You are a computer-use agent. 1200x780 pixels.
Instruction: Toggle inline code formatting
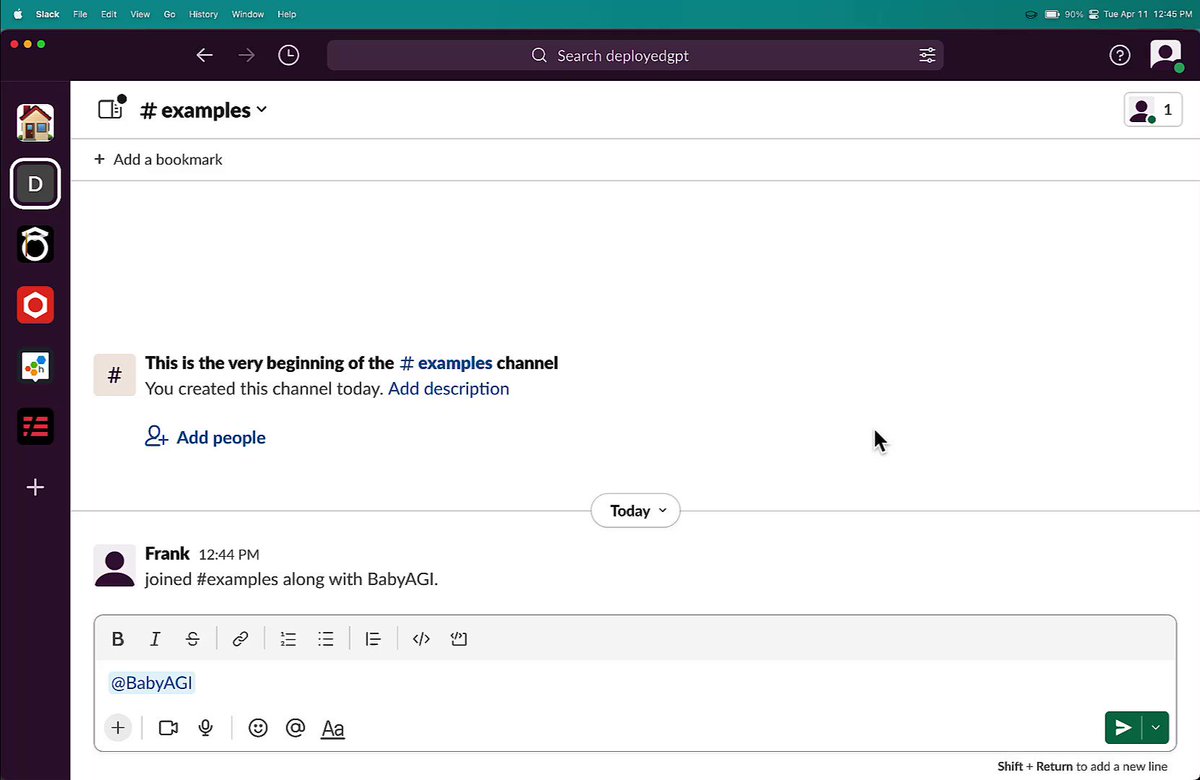point(421,639)
